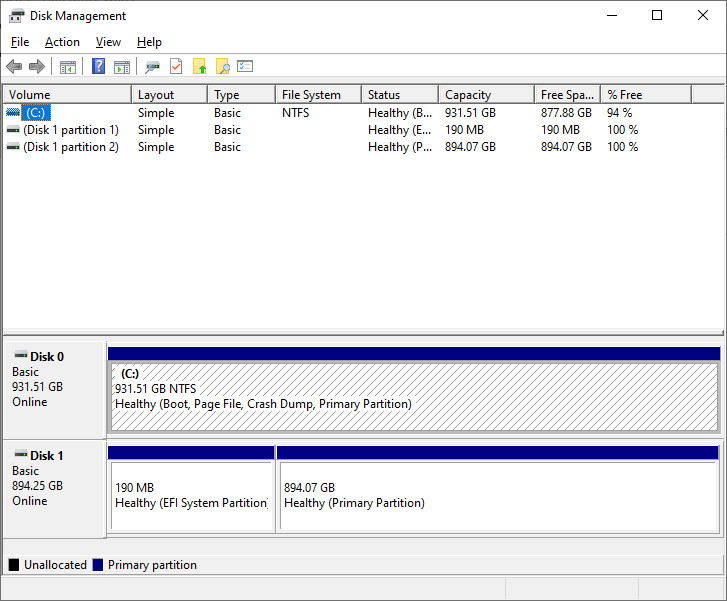The width and height of the screenshot is (727, 601).
Task: Click 190 MB capacity cell in list
Action: (464, 130)
